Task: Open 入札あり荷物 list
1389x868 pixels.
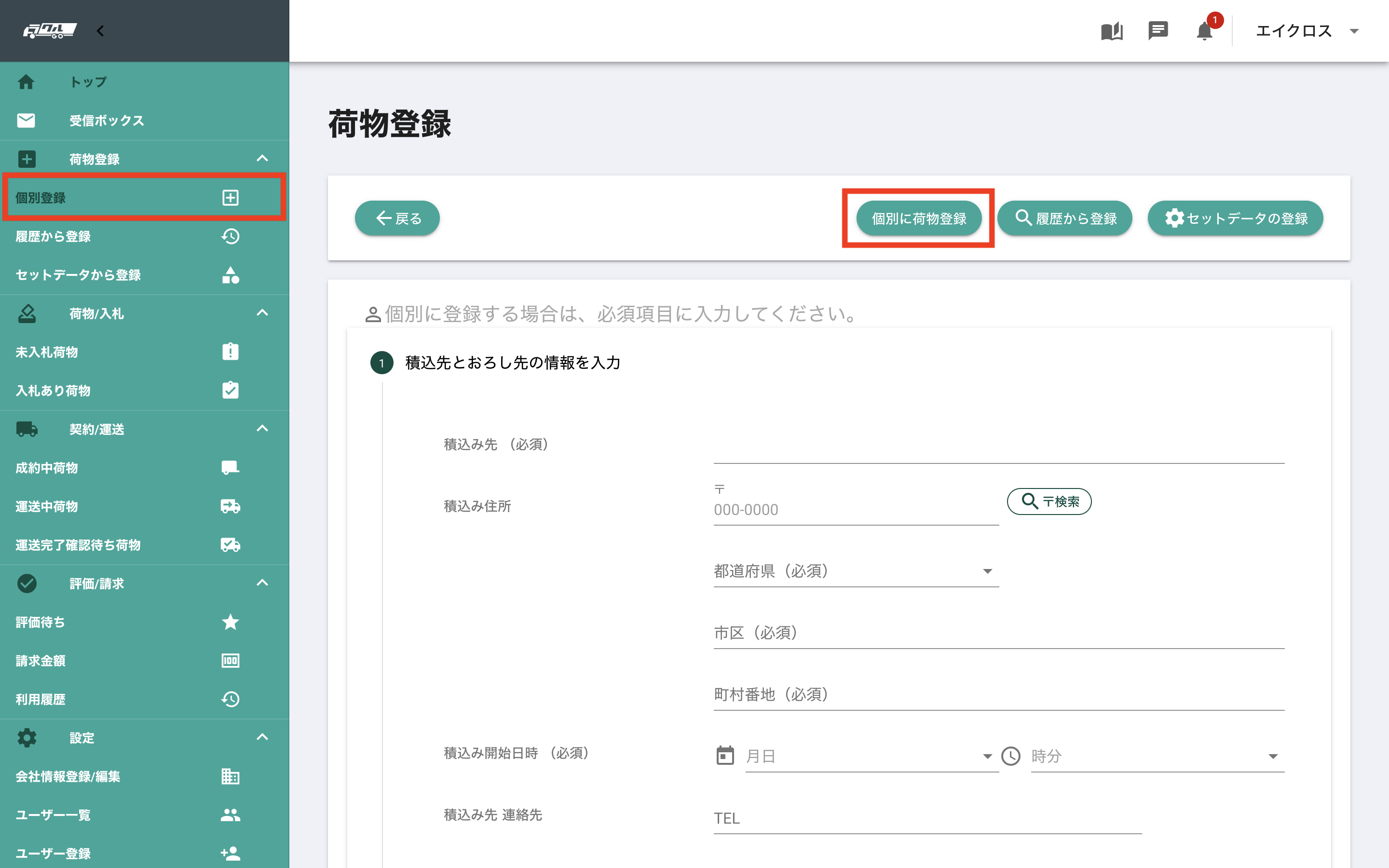Action: [145, 391]
